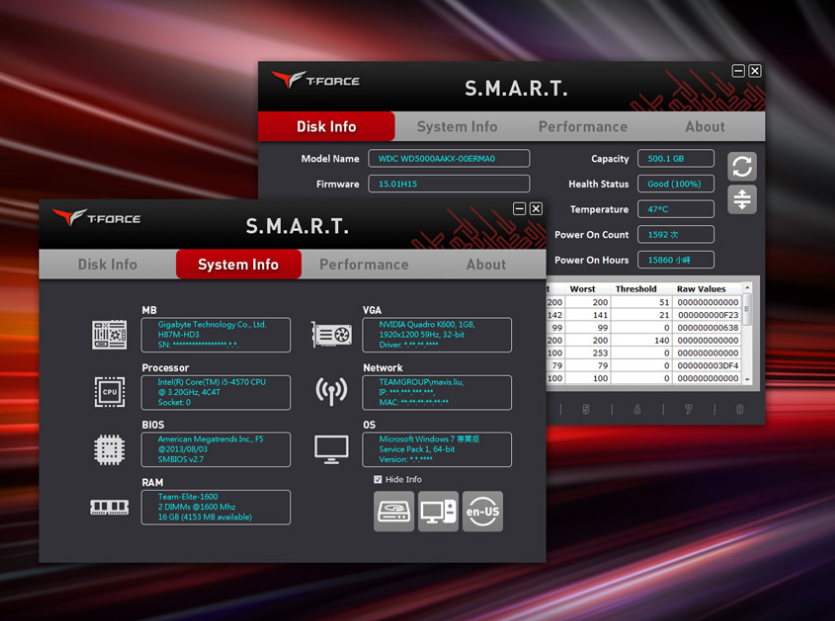Click threshold cell 140

tap(662, 340)
